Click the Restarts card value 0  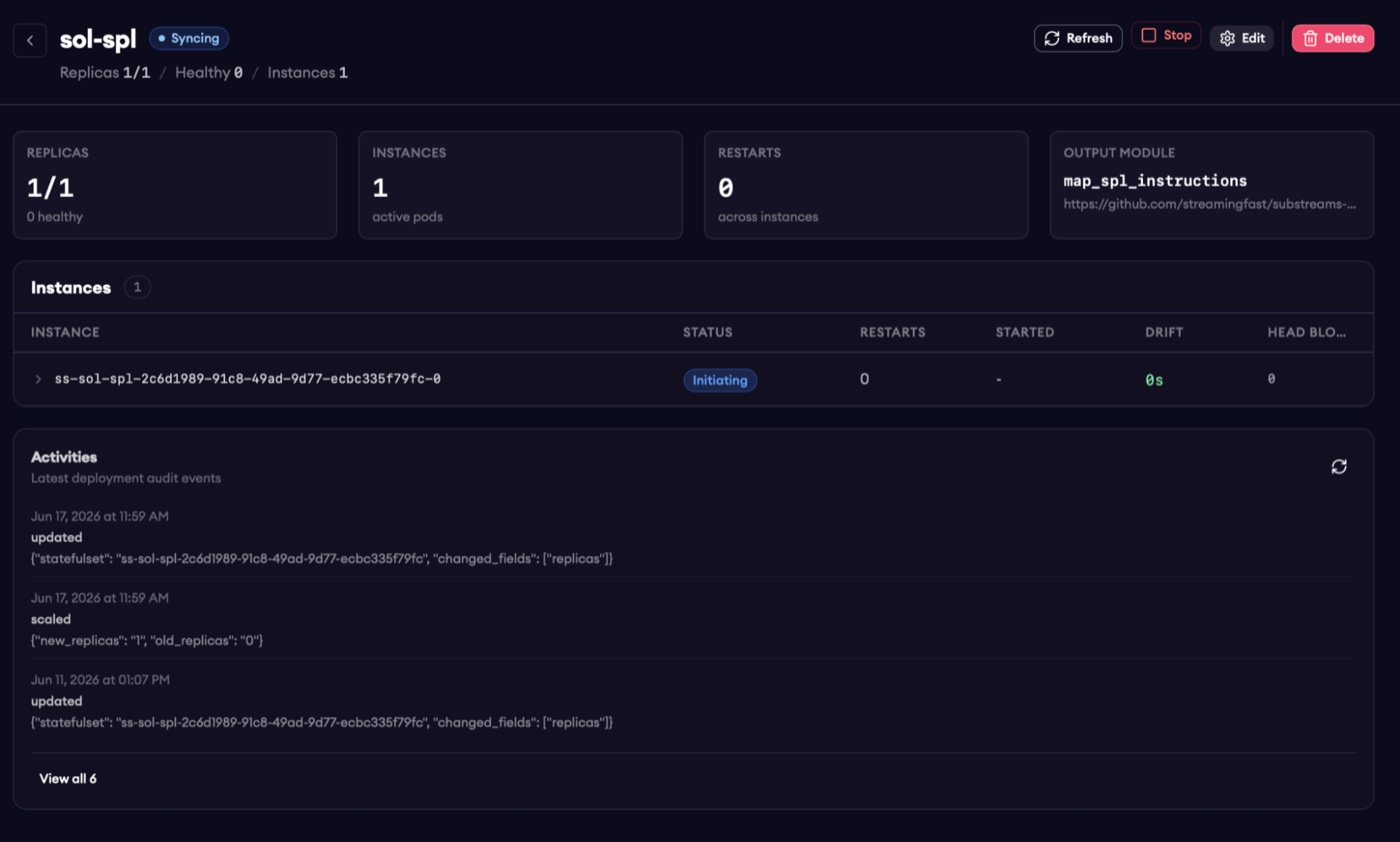click(x=726, y=188)
